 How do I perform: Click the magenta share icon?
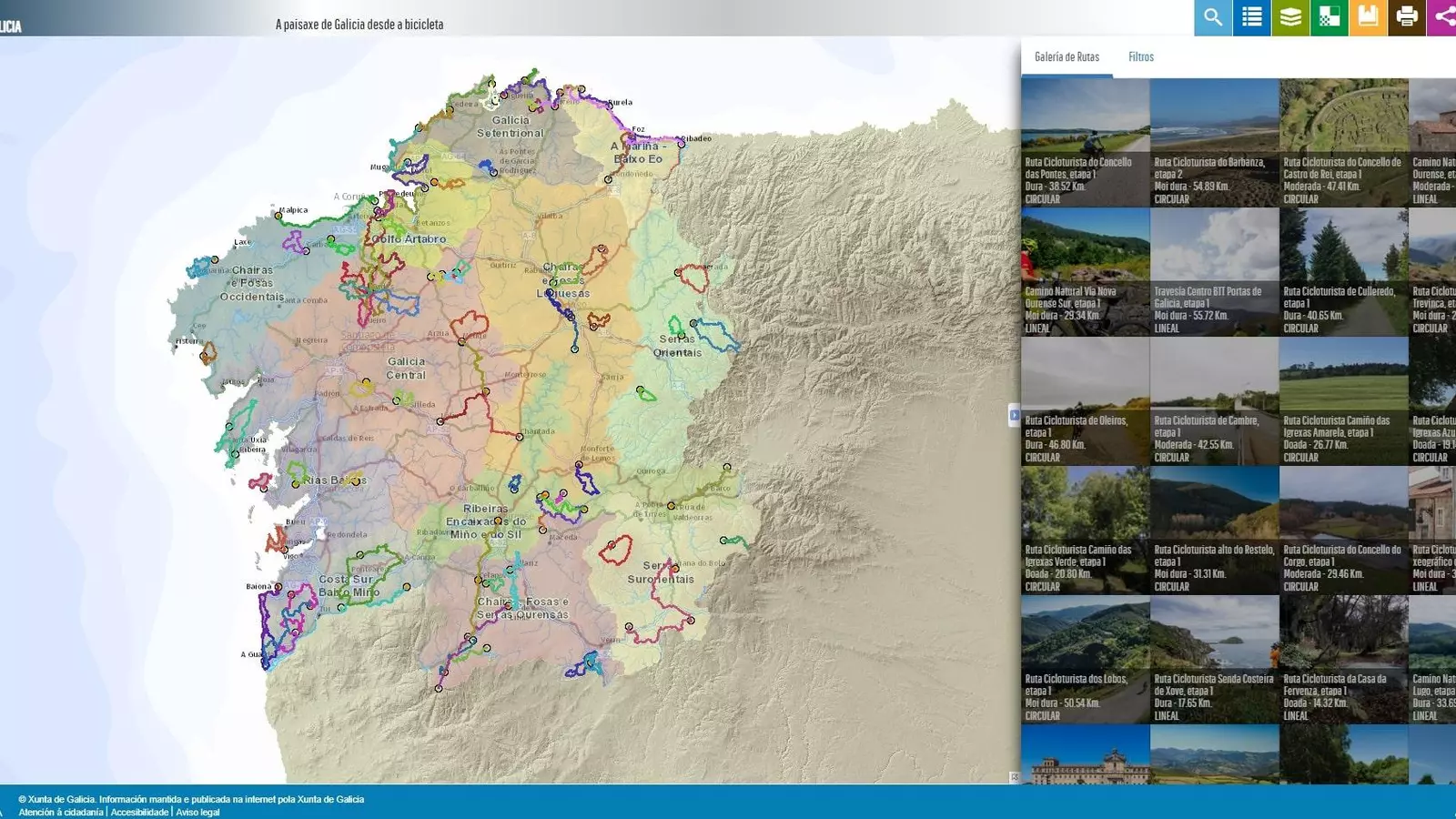click(x=1443, y=17)
